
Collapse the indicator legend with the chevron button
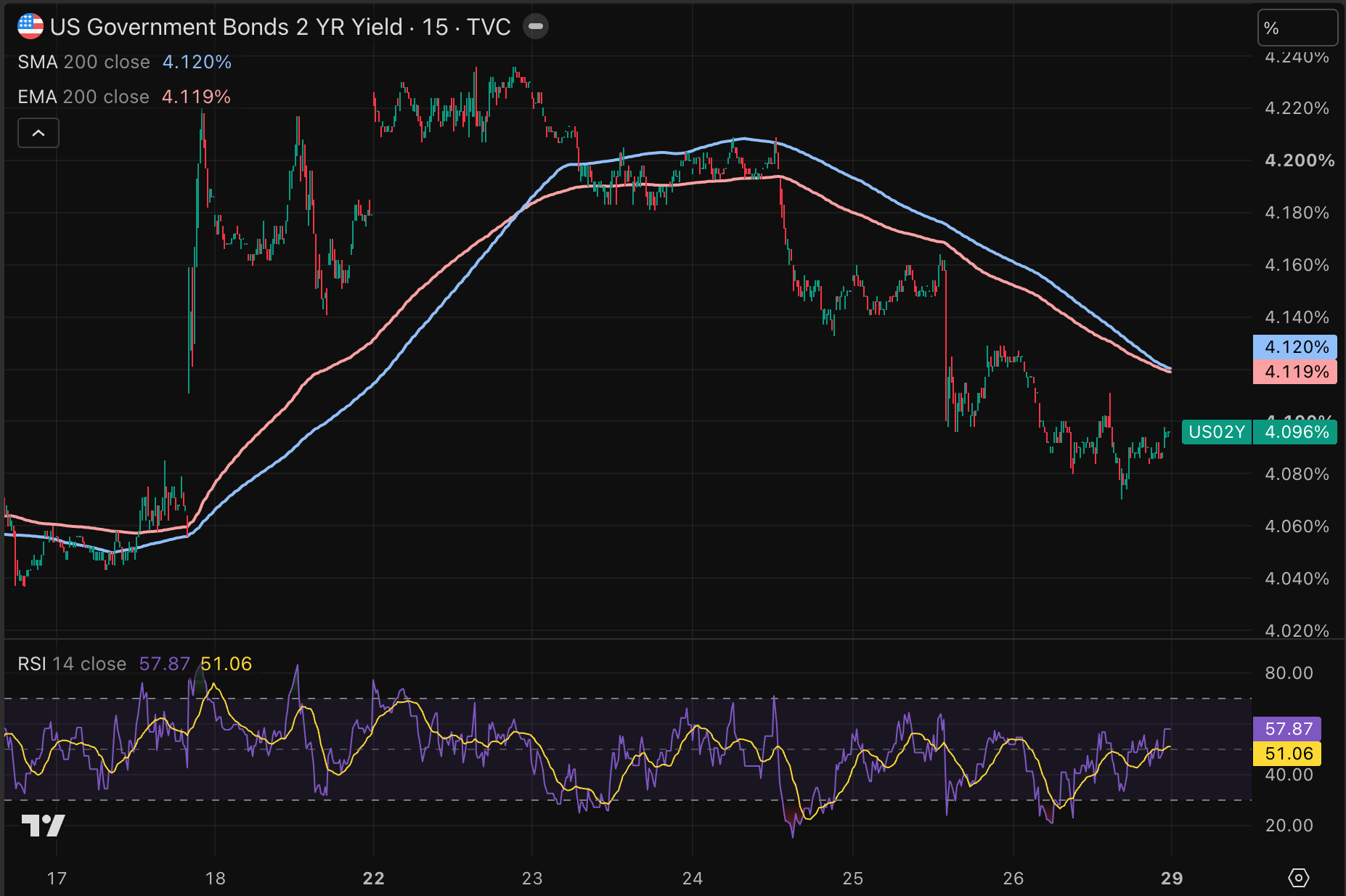38,133
